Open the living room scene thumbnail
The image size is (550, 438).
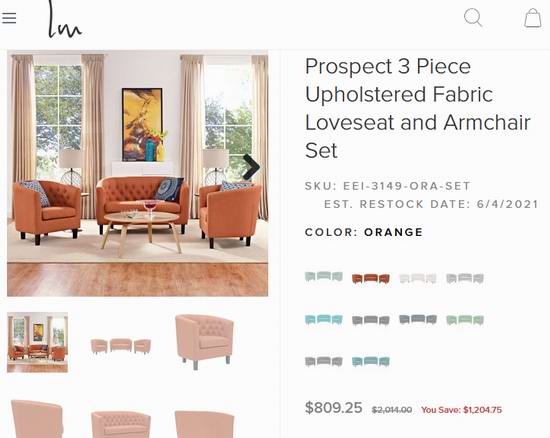click(38, 342)
